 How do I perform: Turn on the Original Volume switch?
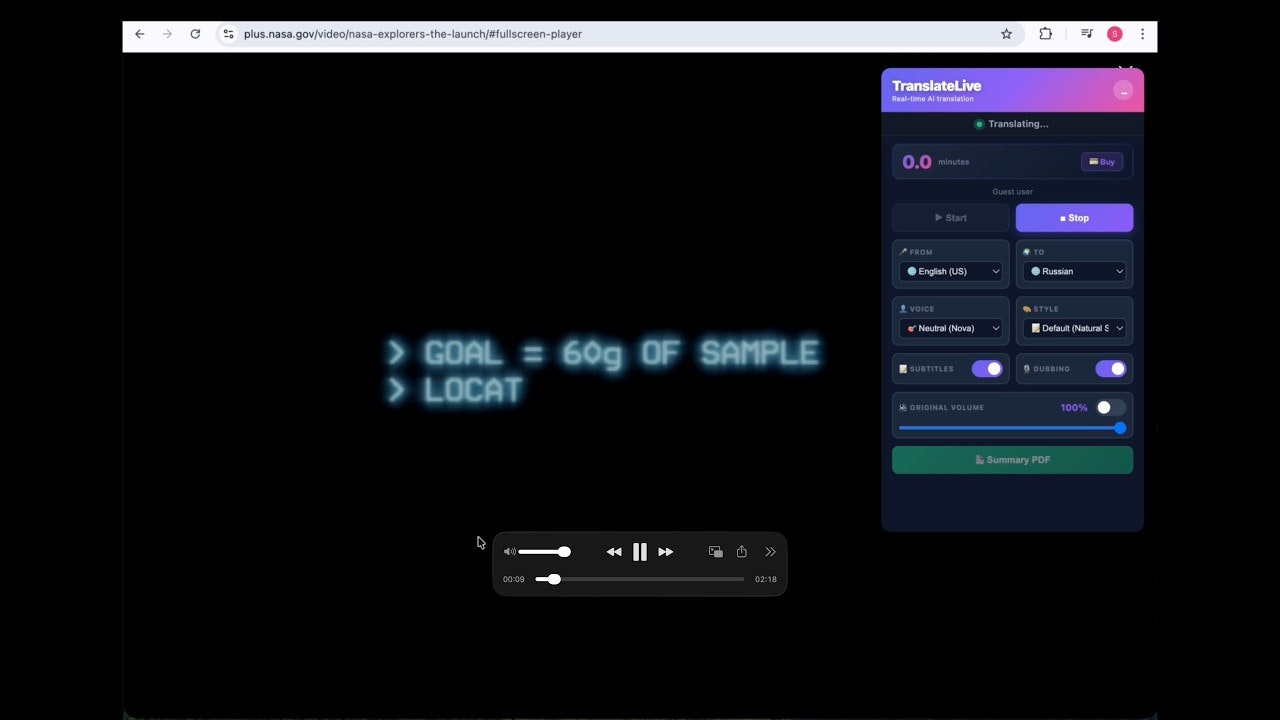pyautogui.click(x=1111, y=407)
